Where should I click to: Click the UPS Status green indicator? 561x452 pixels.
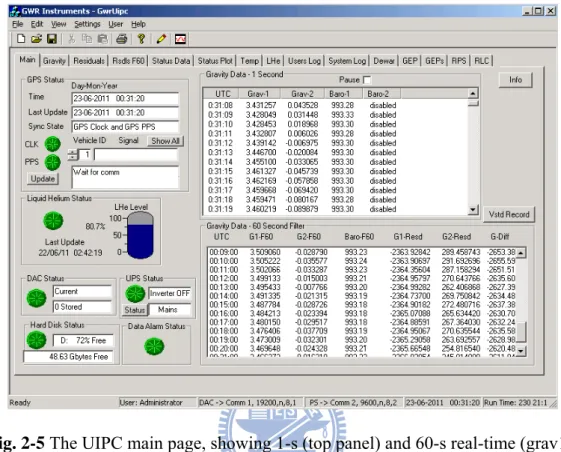(x=135, y=293)
